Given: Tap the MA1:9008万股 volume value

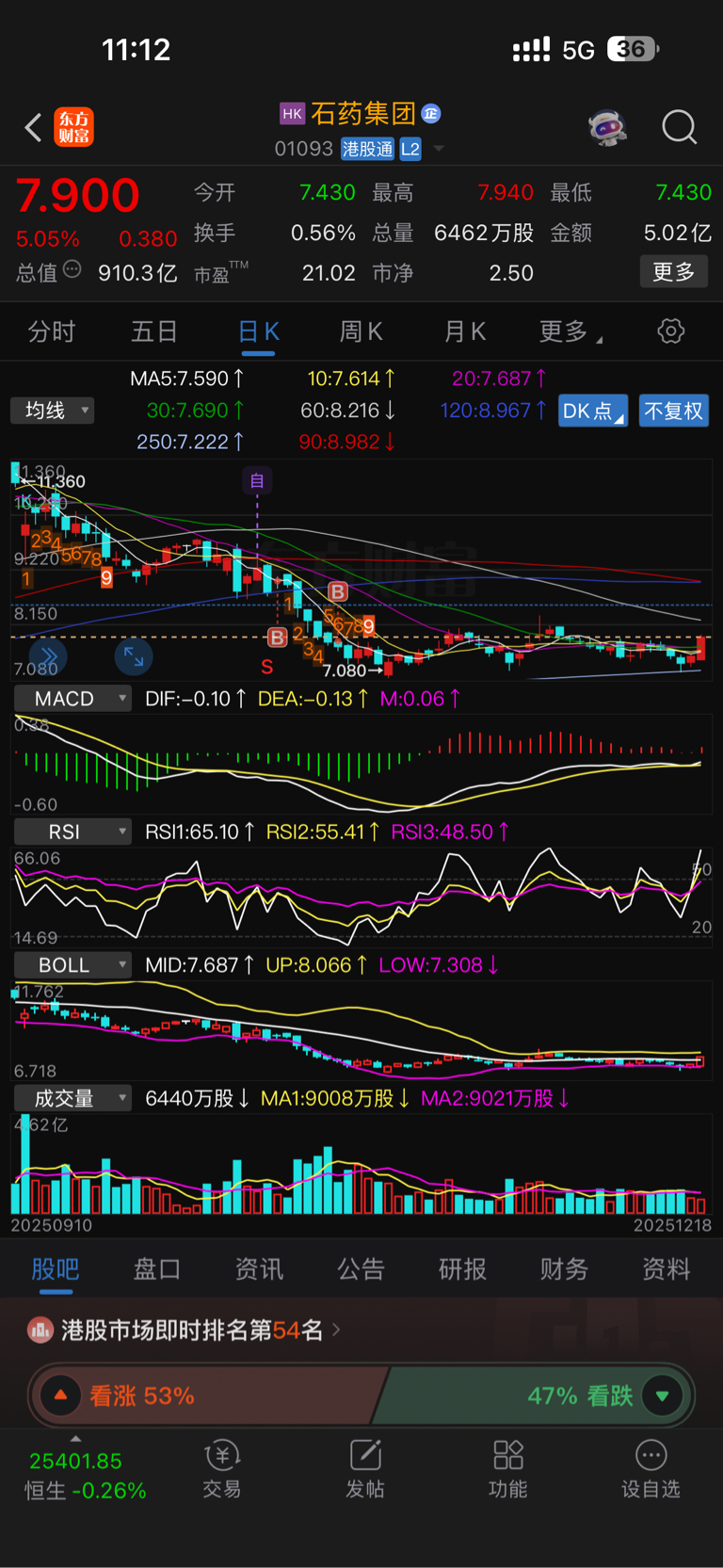Looking at the screenshot, I should [x=335, y=1098].
